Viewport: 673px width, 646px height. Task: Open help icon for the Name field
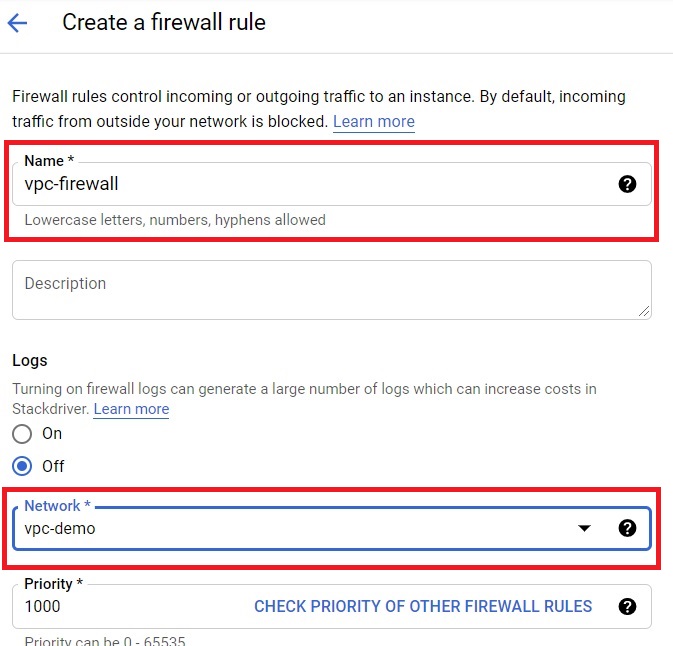[627, 184]
